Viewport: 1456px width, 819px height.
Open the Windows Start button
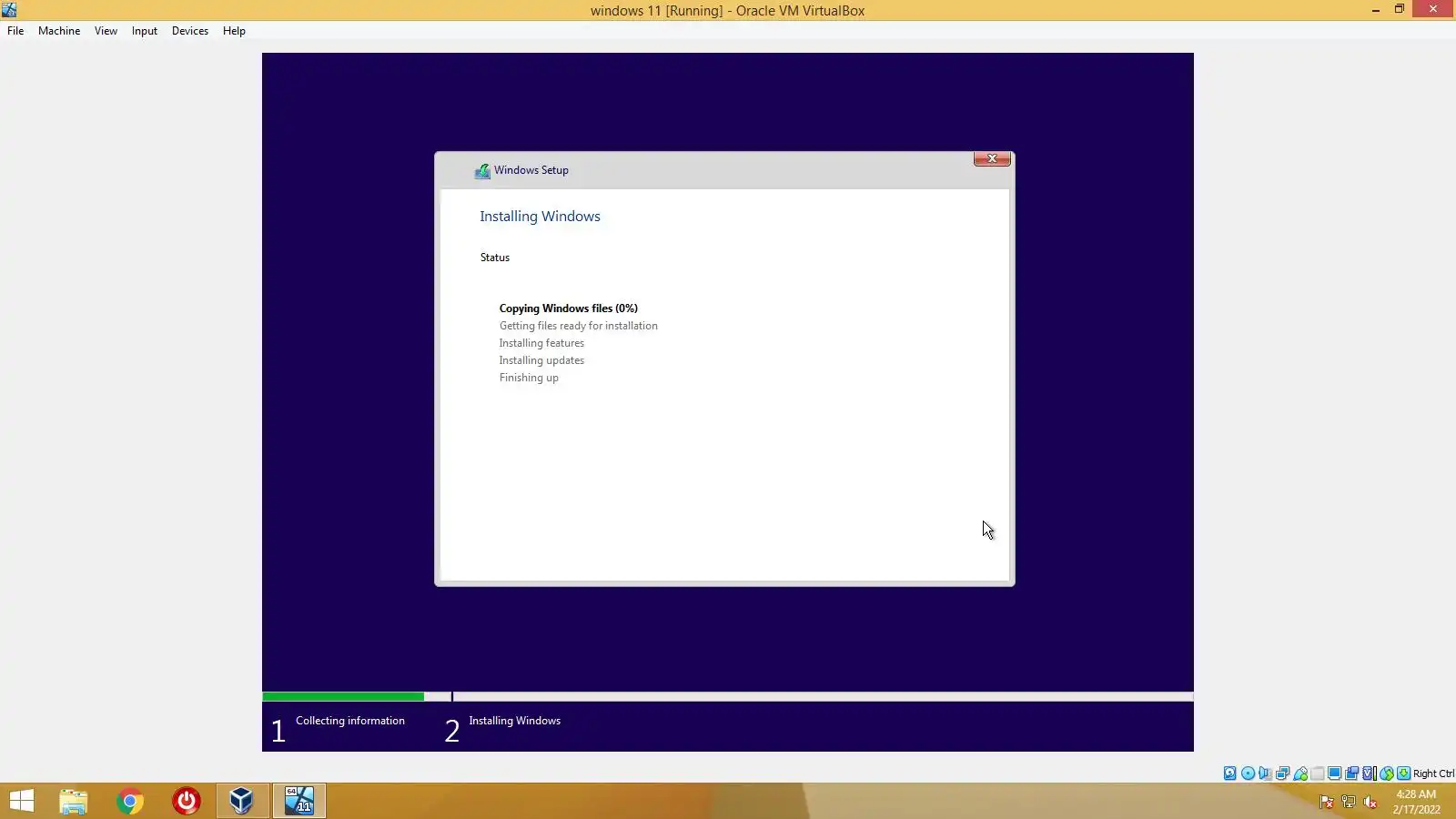click(x=22, y=801)
